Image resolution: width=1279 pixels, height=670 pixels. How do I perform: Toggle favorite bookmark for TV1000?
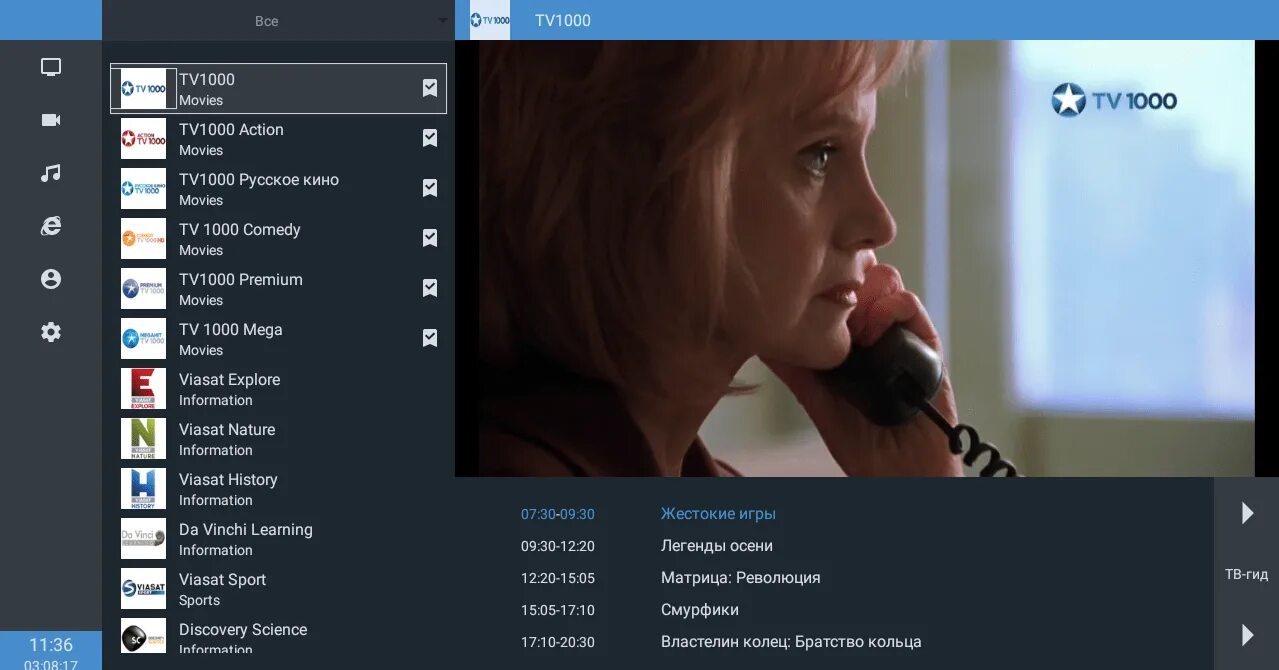430,88
